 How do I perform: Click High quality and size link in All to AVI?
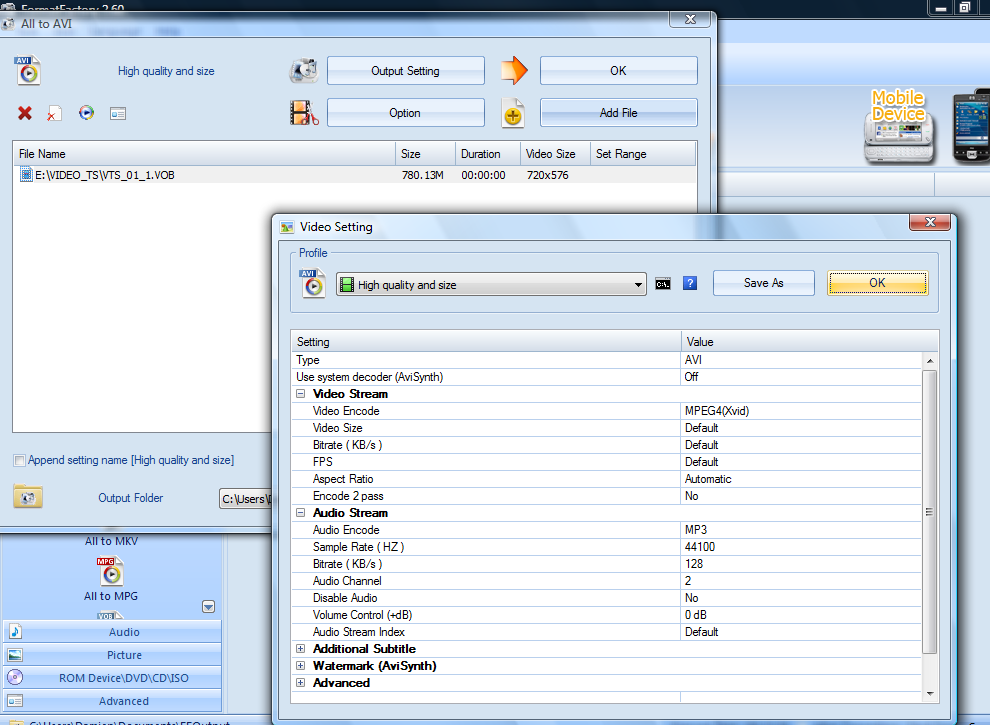tap(166, 71)
